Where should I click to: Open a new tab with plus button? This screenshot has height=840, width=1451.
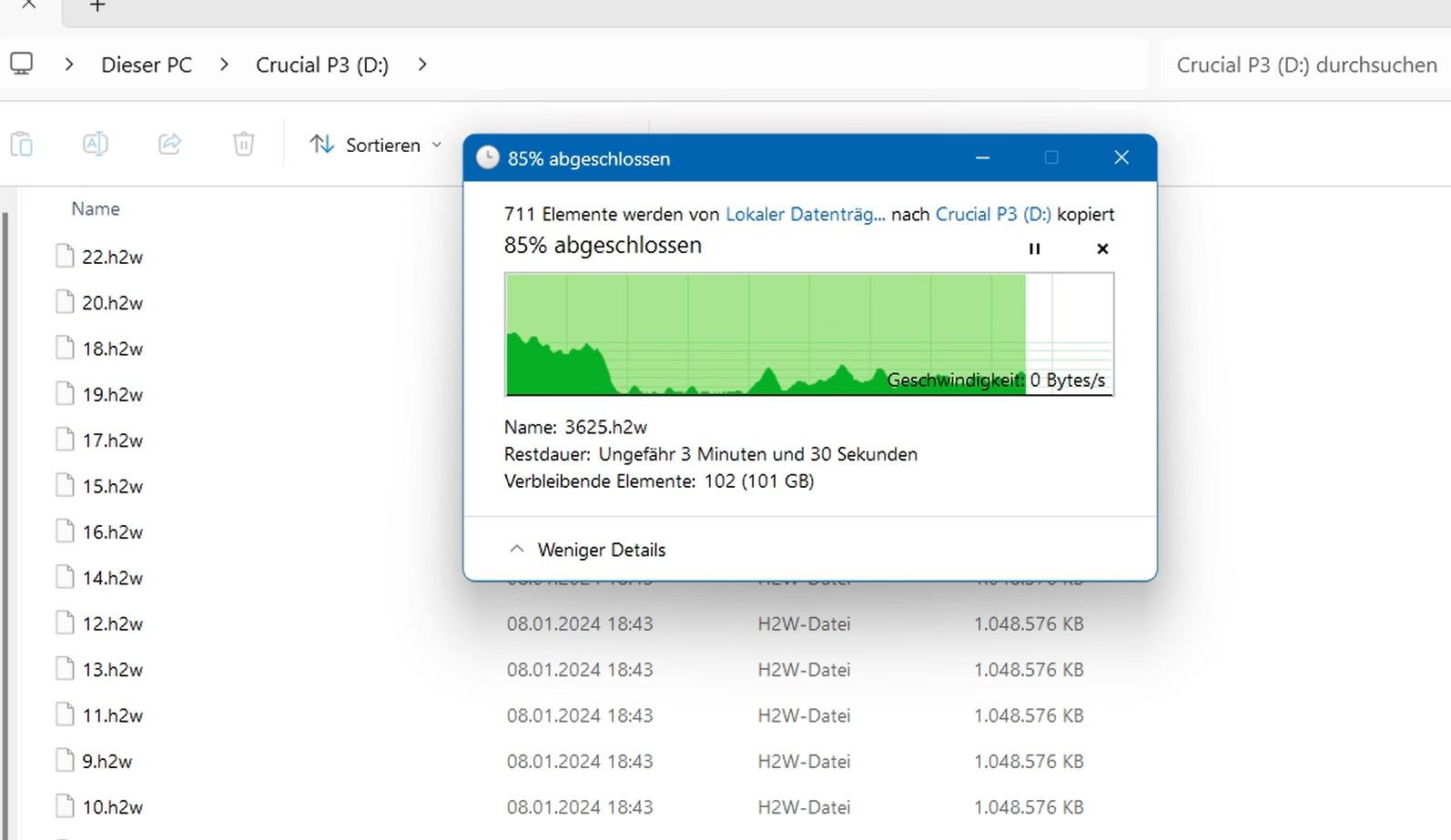(98, 7)
